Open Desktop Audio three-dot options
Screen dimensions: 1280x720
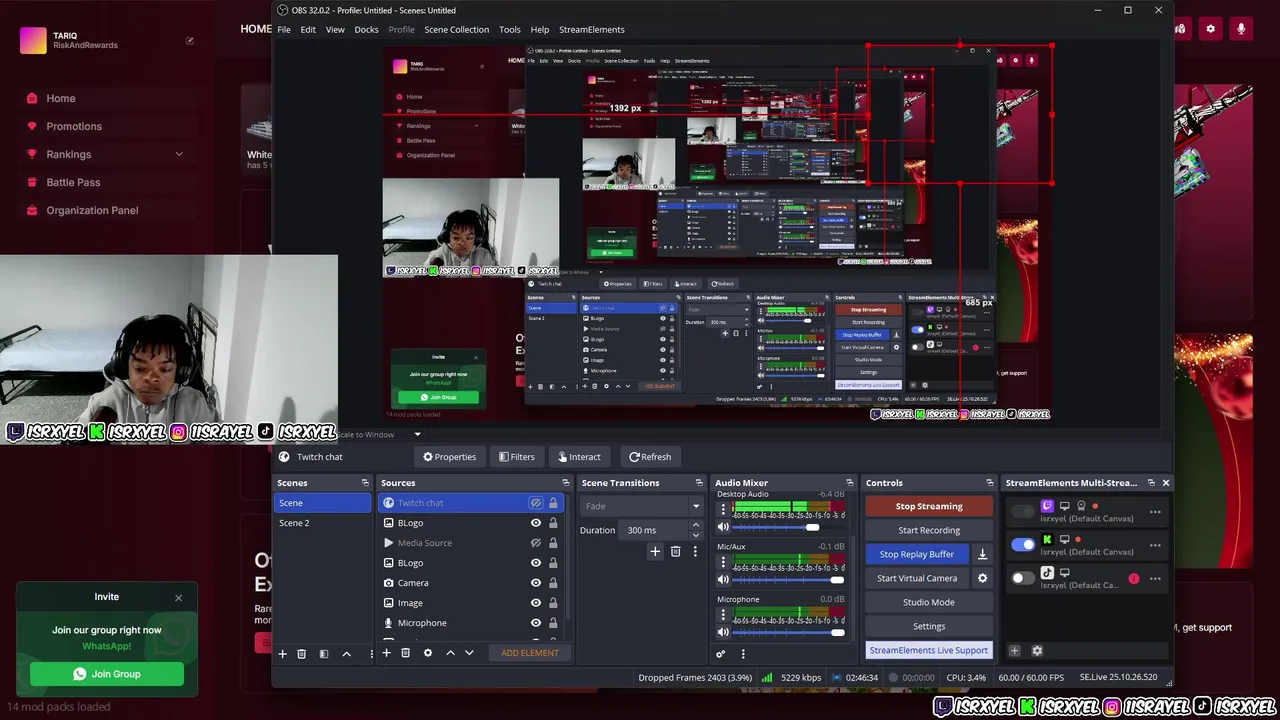click(x=723, y=510)
